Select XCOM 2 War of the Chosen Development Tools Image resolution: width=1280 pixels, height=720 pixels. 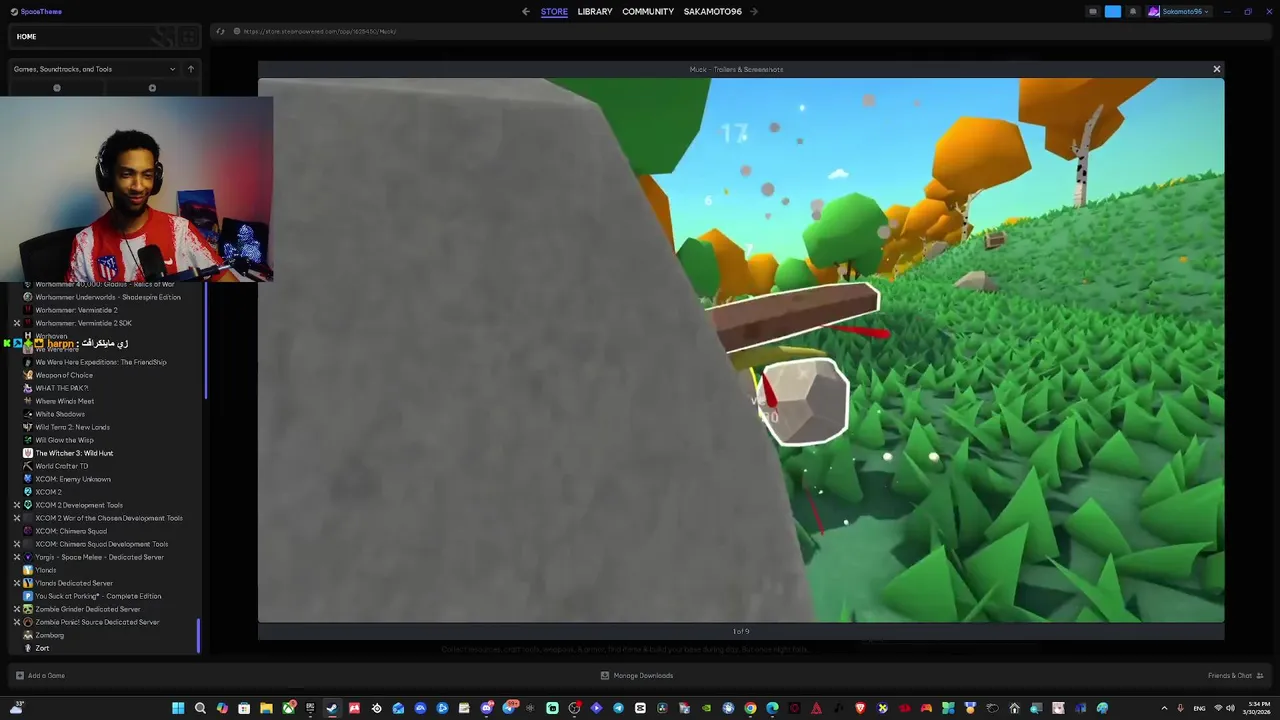pyautogui.click(x=109, y=518)
